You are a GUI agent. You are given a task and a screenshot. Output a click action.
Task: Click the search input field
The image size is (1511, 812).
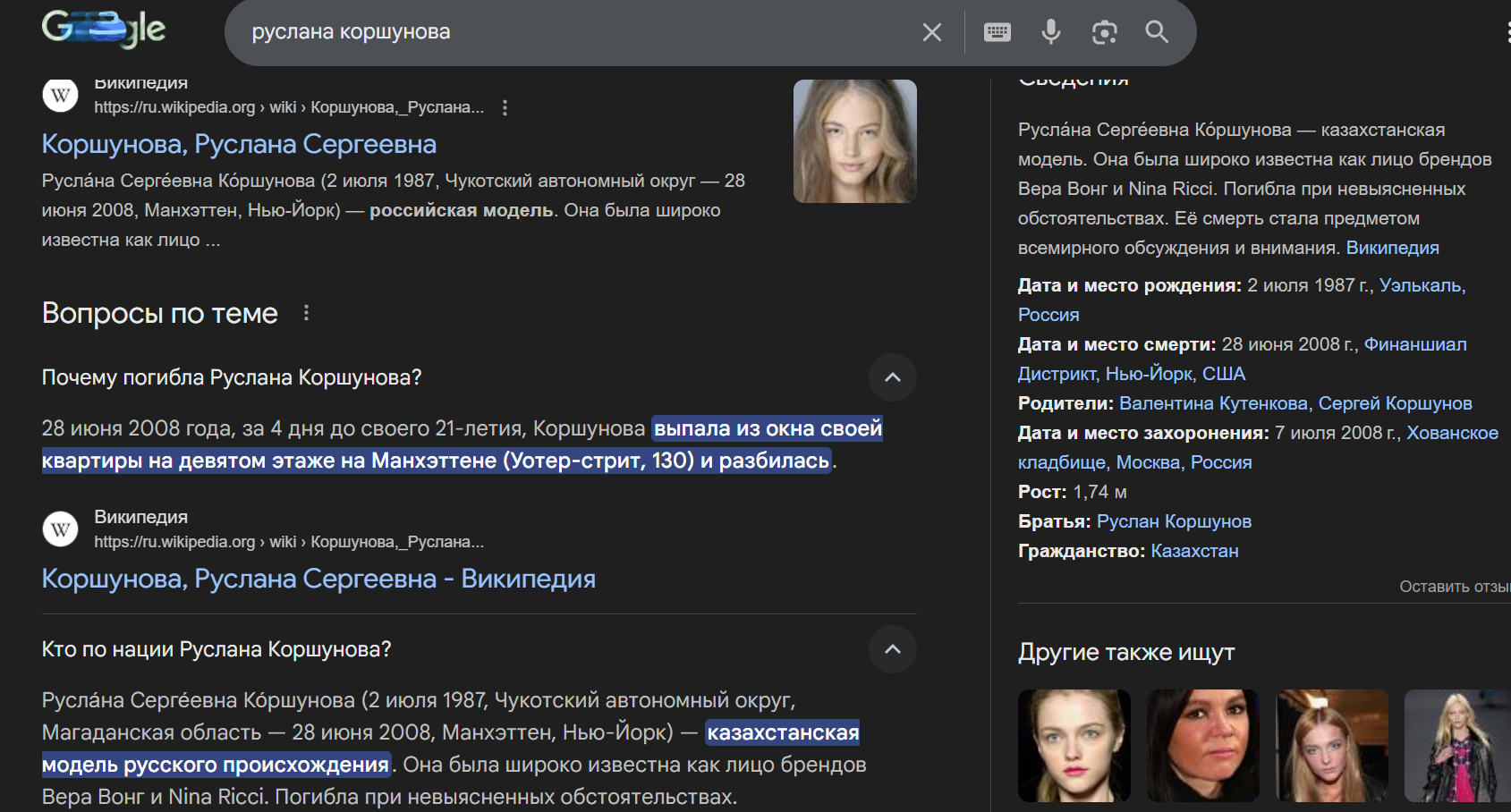point(573,32)
